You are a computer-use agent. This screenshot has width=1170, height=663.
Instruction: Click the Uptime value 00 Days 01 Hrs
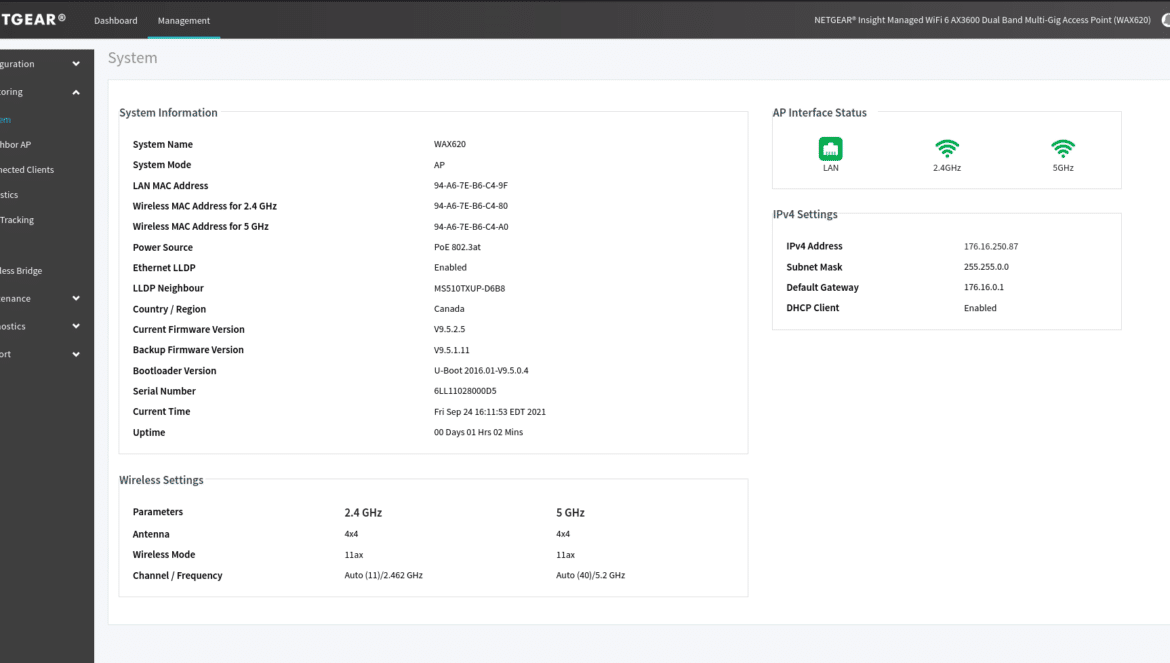tap(478, 432)
